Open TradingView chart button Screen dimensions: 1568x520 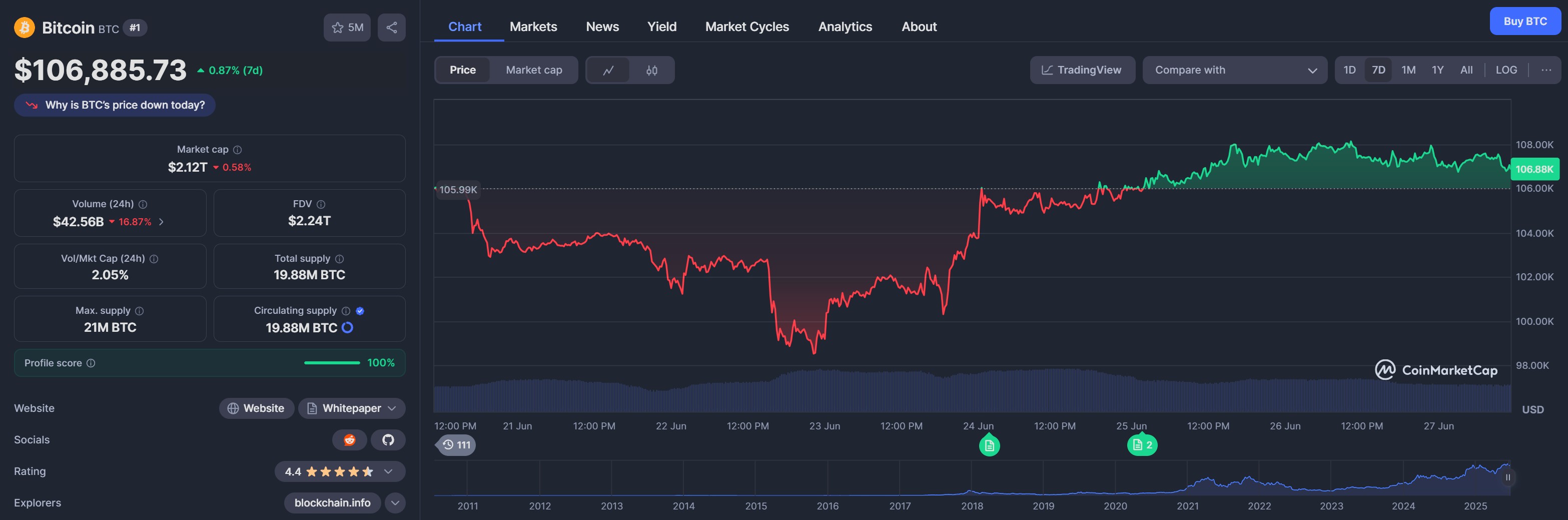1082,70
